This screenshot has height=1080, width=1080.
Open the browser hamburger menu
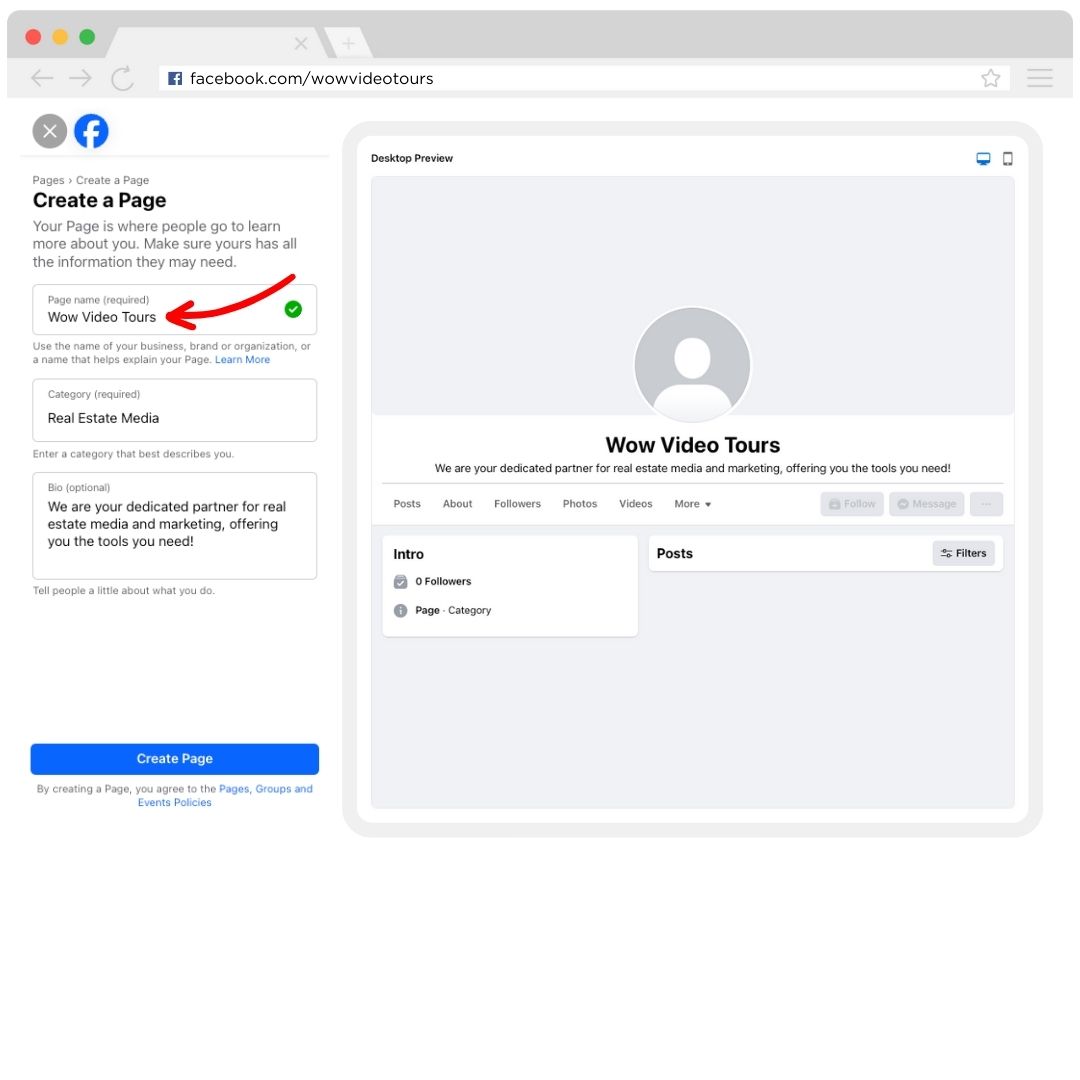(x=1039, y=79)
